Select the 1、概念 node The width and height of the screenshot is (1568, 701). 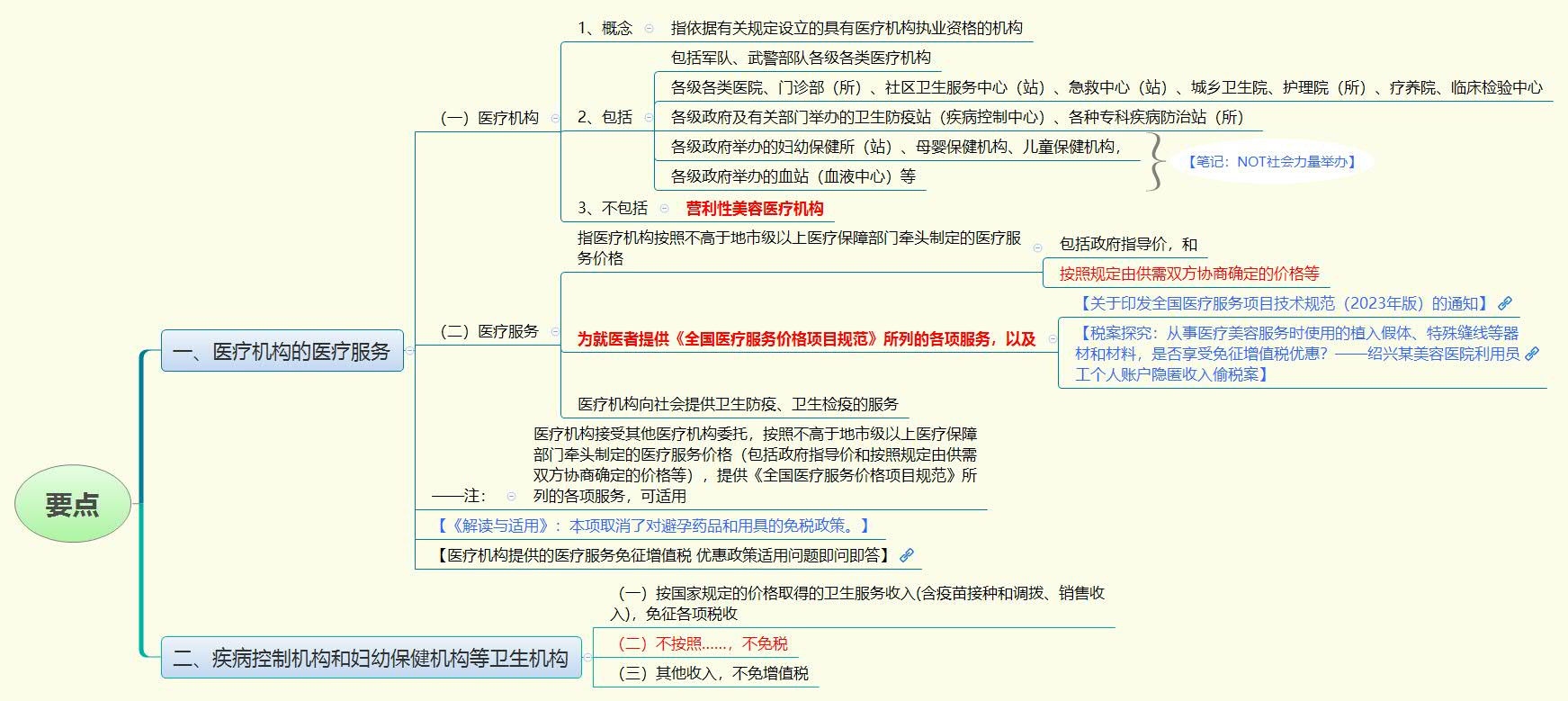605,28
